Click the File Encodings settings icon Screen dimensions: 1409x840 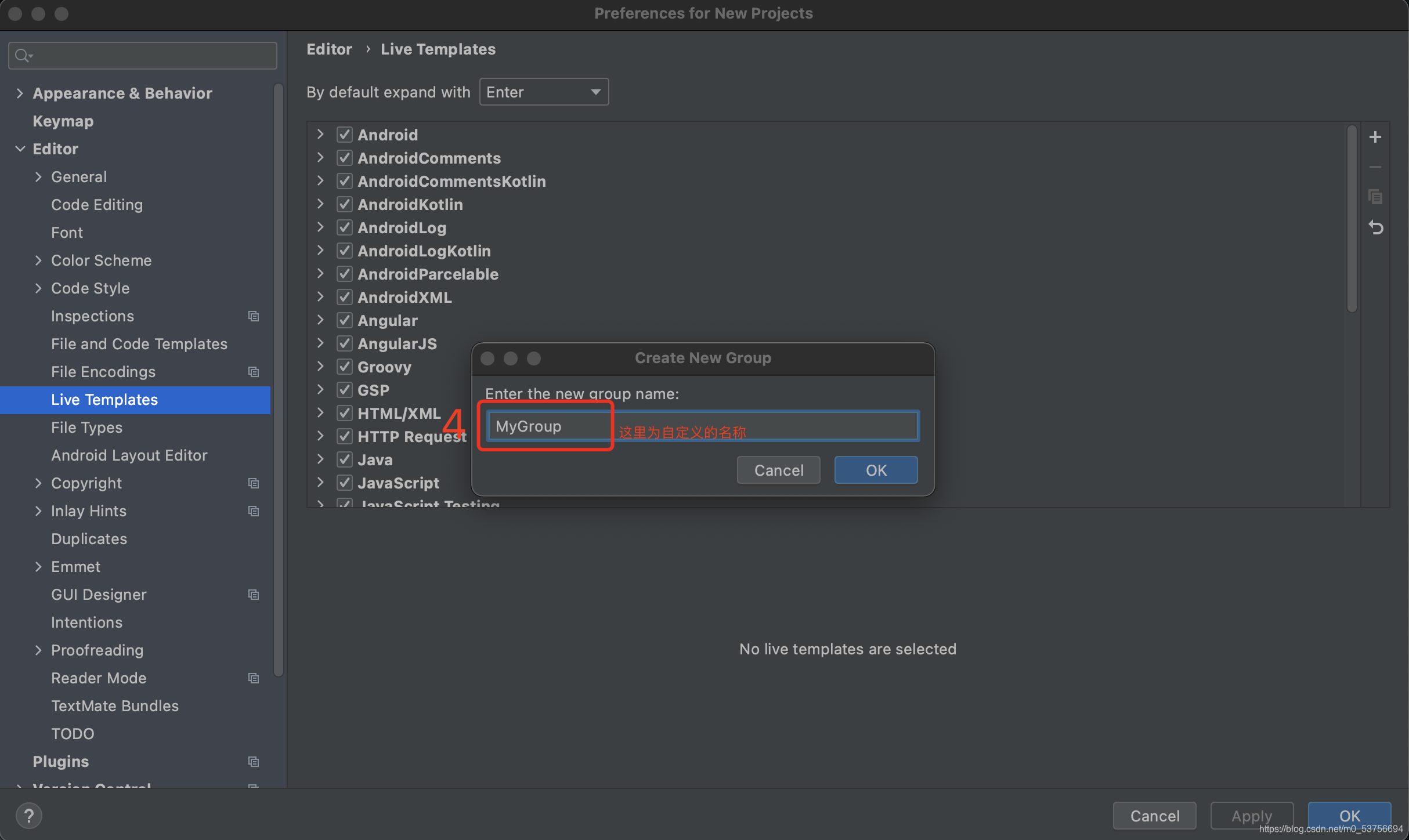point(254,371)
